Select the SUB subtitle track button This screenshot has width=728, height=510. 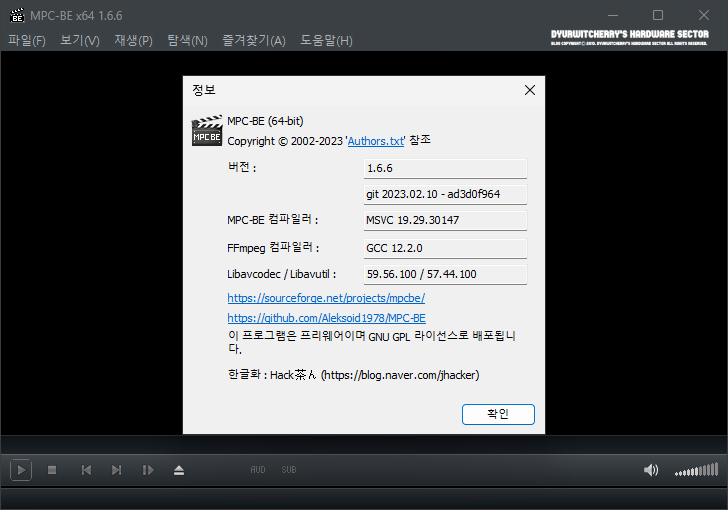point(288,470)
